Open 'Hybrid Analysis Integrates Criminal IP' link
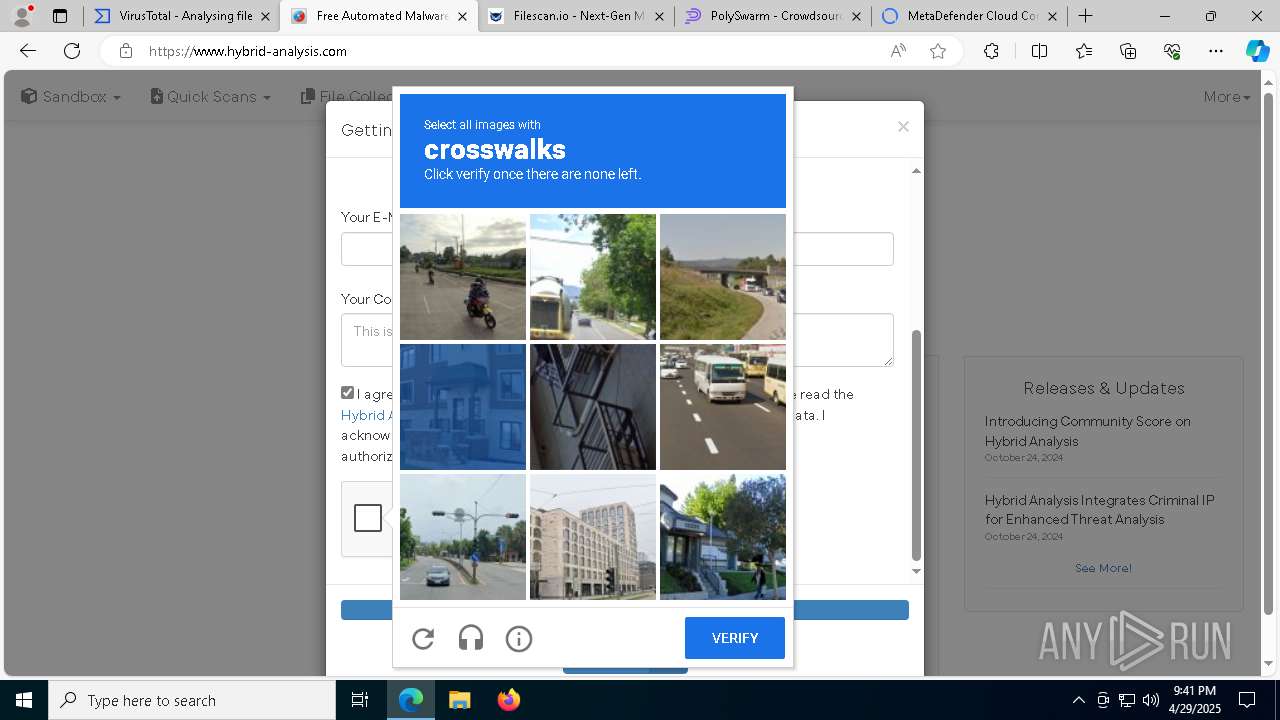 pos(1099,509)
